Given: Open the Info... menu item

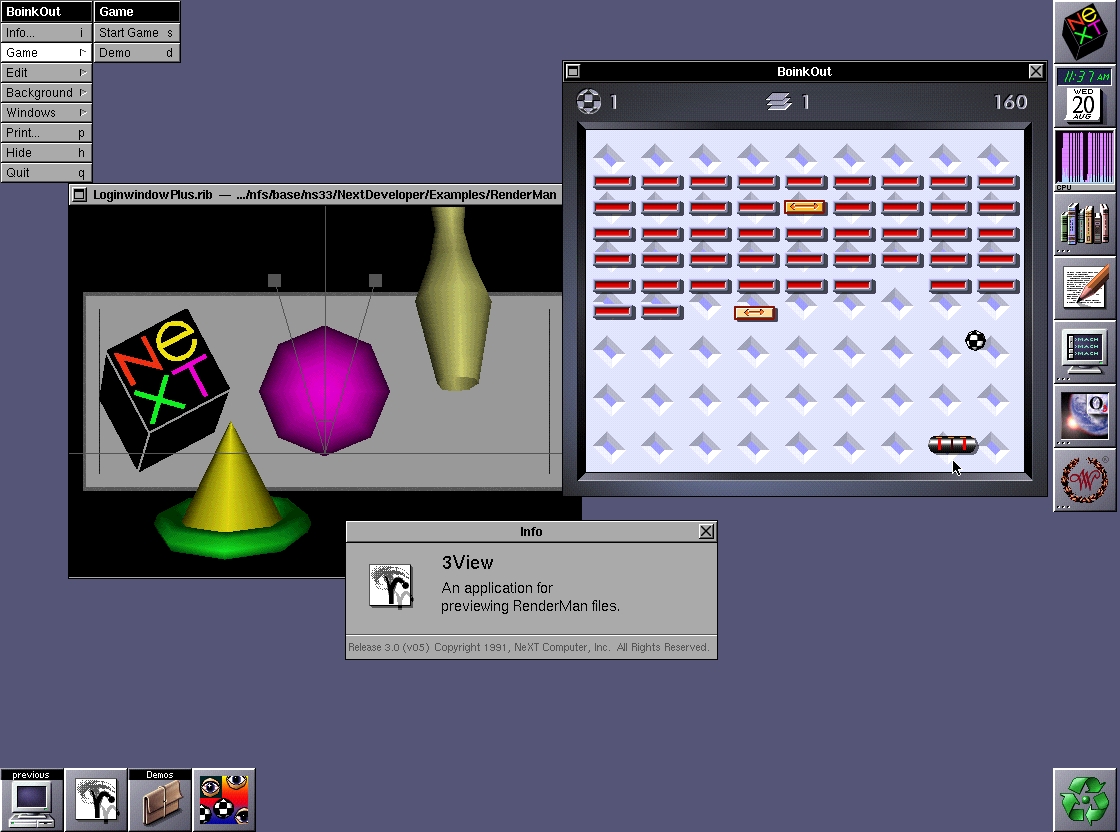Looking at the screenshot, I should 46,33.
